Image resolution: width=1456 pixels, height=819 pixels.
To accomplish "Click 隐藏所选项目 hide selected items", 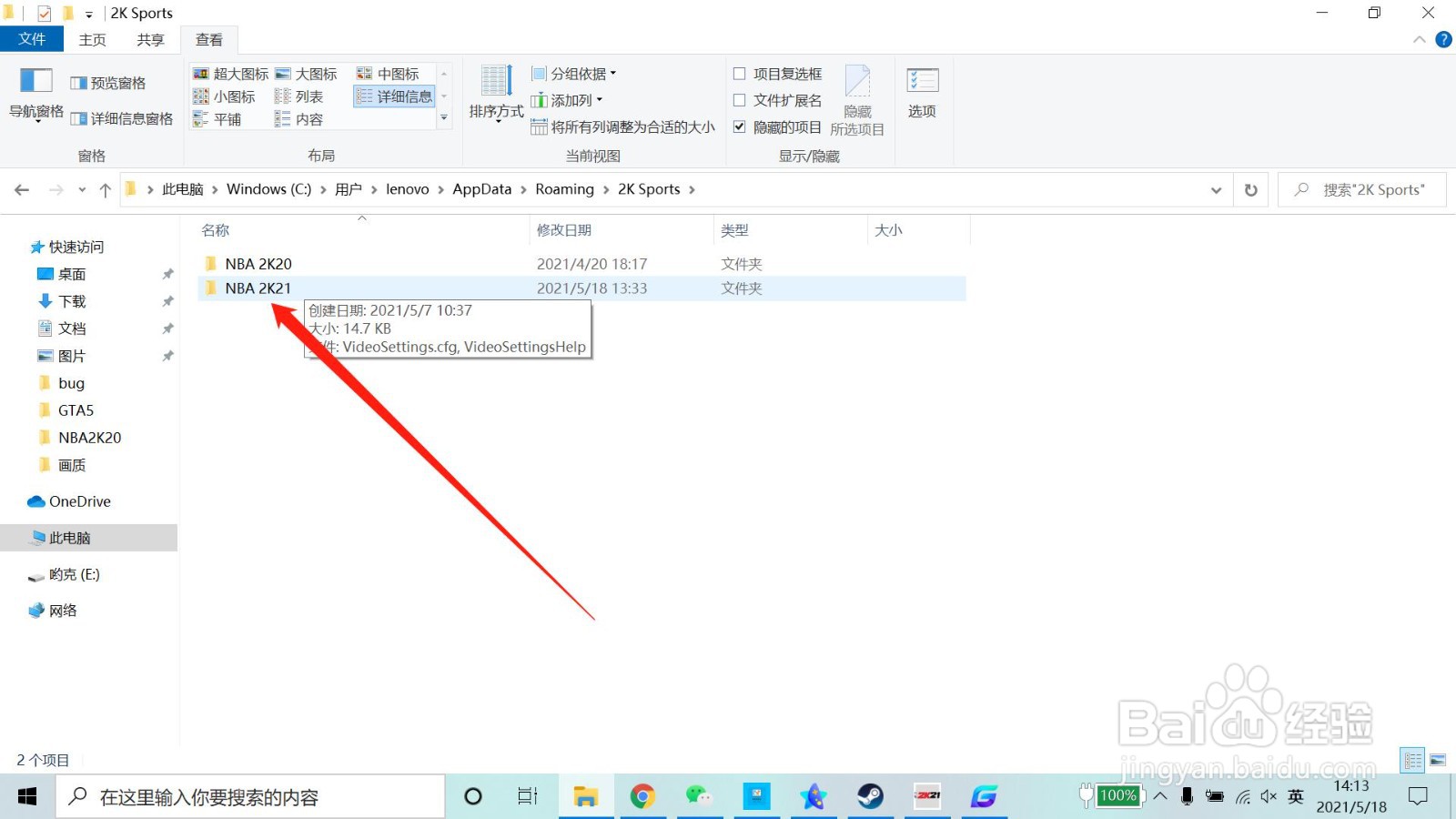I will (857, 100).
